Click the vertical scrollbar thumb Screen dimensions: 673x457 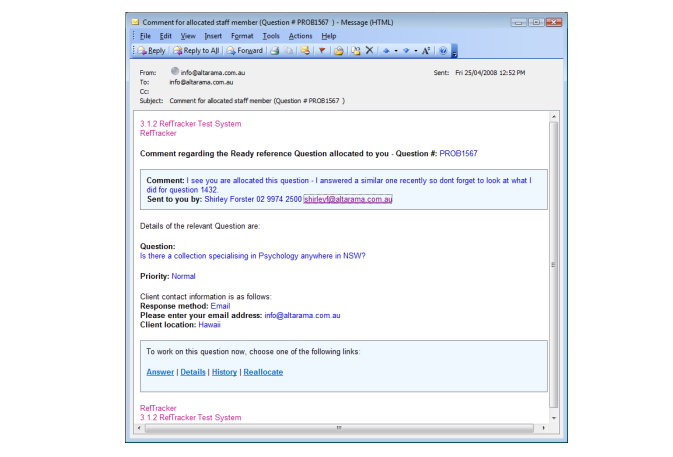pyautogui.click(x=554, y=265)
